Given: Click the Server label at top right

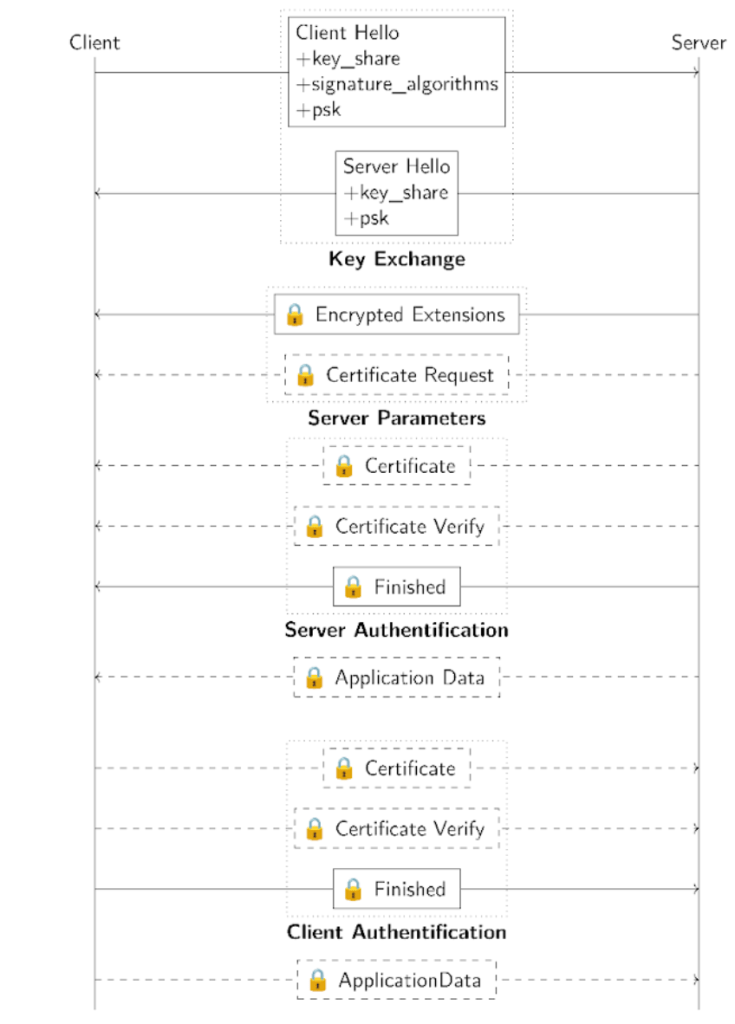Looking at the screenshot, I should click(698, 42).
